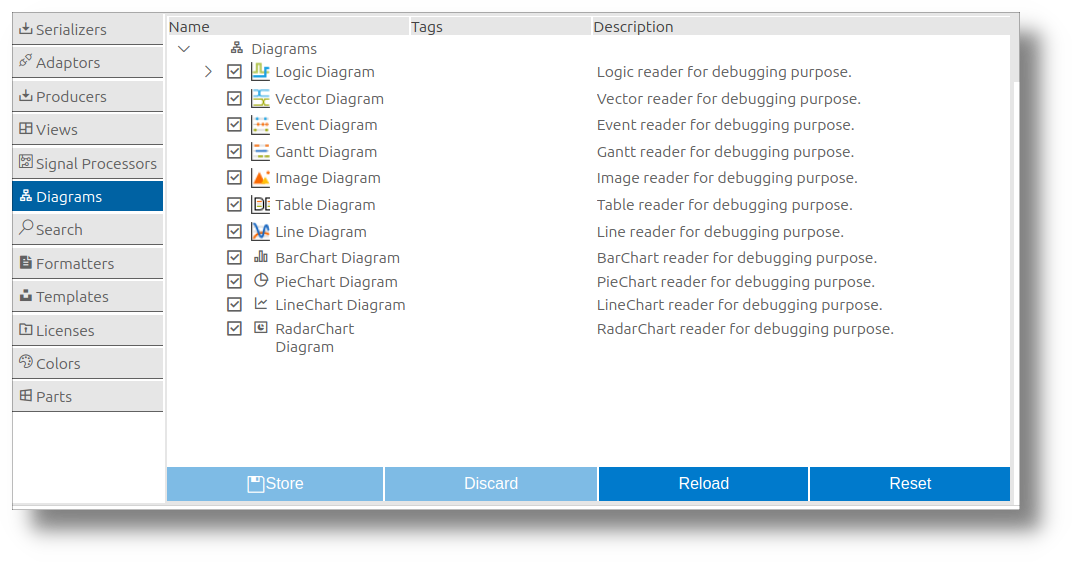Viewport: 1072px width, 562px height.
Task: Click the Line Diagram icon
Action: pos(260,232)
